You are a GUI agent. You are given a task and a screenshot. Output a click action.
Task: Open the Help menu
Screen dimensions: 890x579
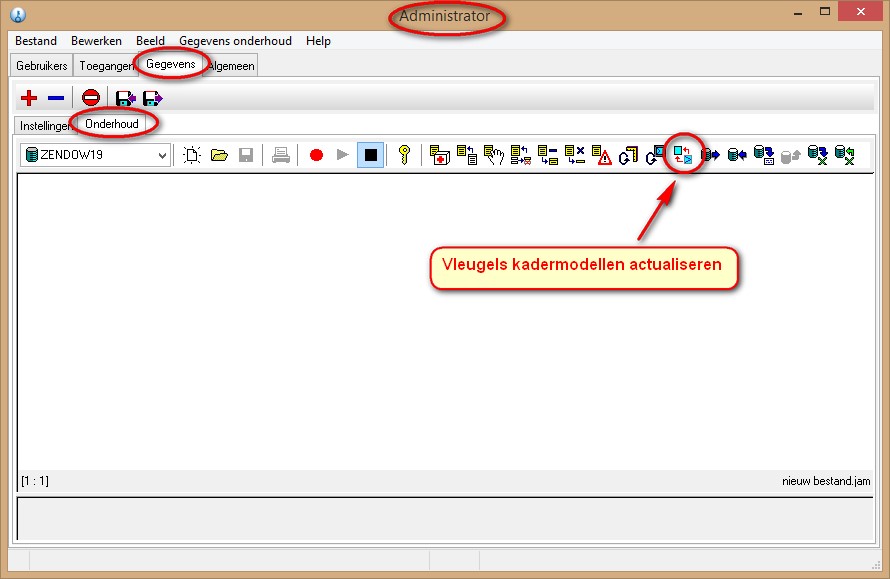point(318,41)
